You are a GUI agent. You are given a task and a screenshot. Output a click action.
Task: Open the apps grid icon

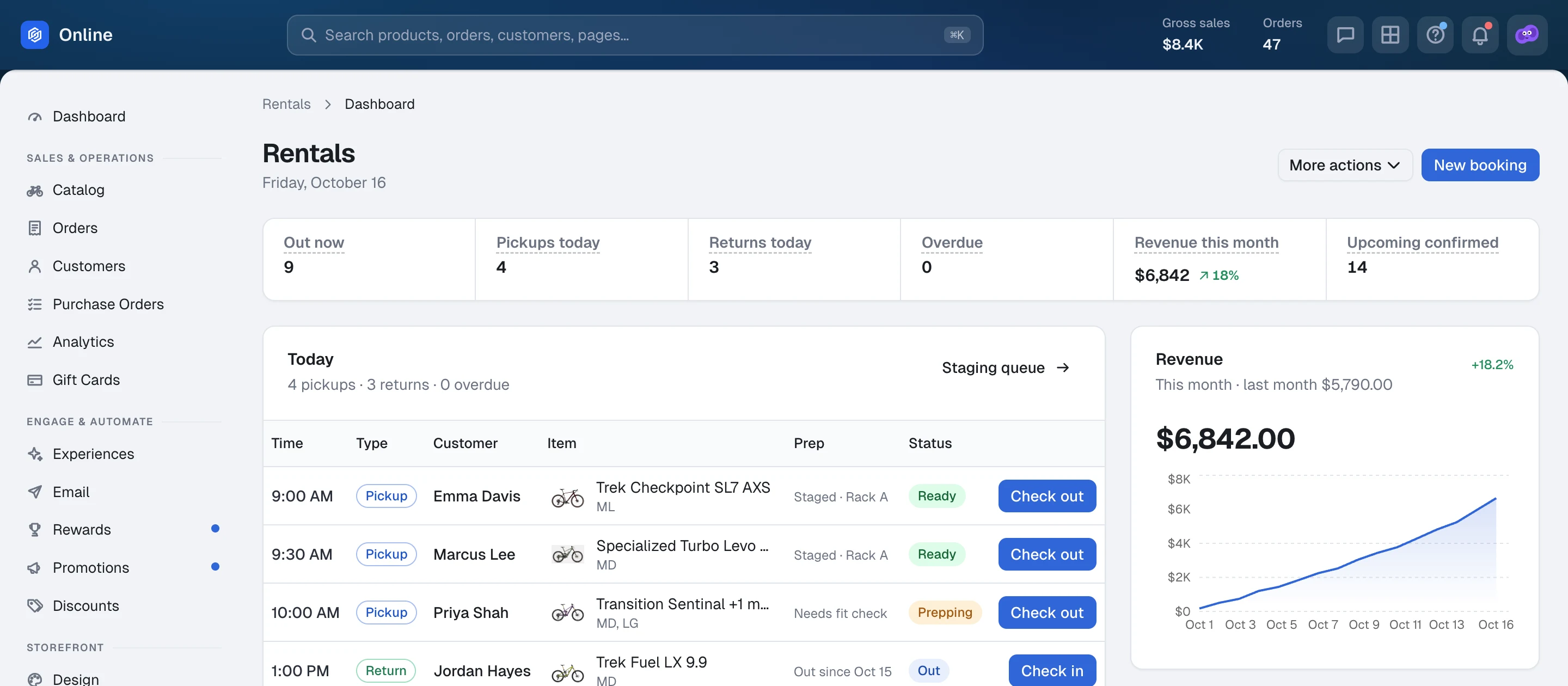pos(1389,35)
